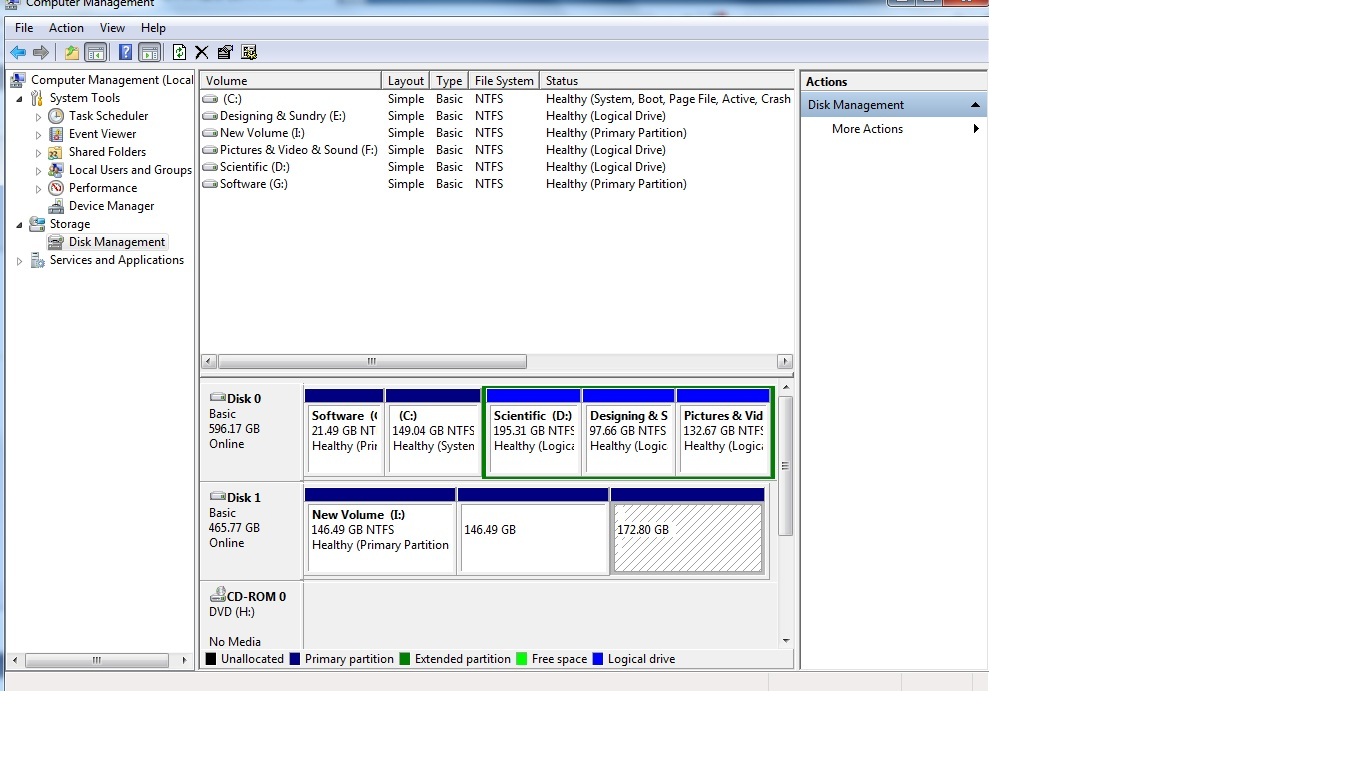Sort by the Volume column header
Image resolution: width=1366 pixels, height=768 pixels.
[291, 81]
